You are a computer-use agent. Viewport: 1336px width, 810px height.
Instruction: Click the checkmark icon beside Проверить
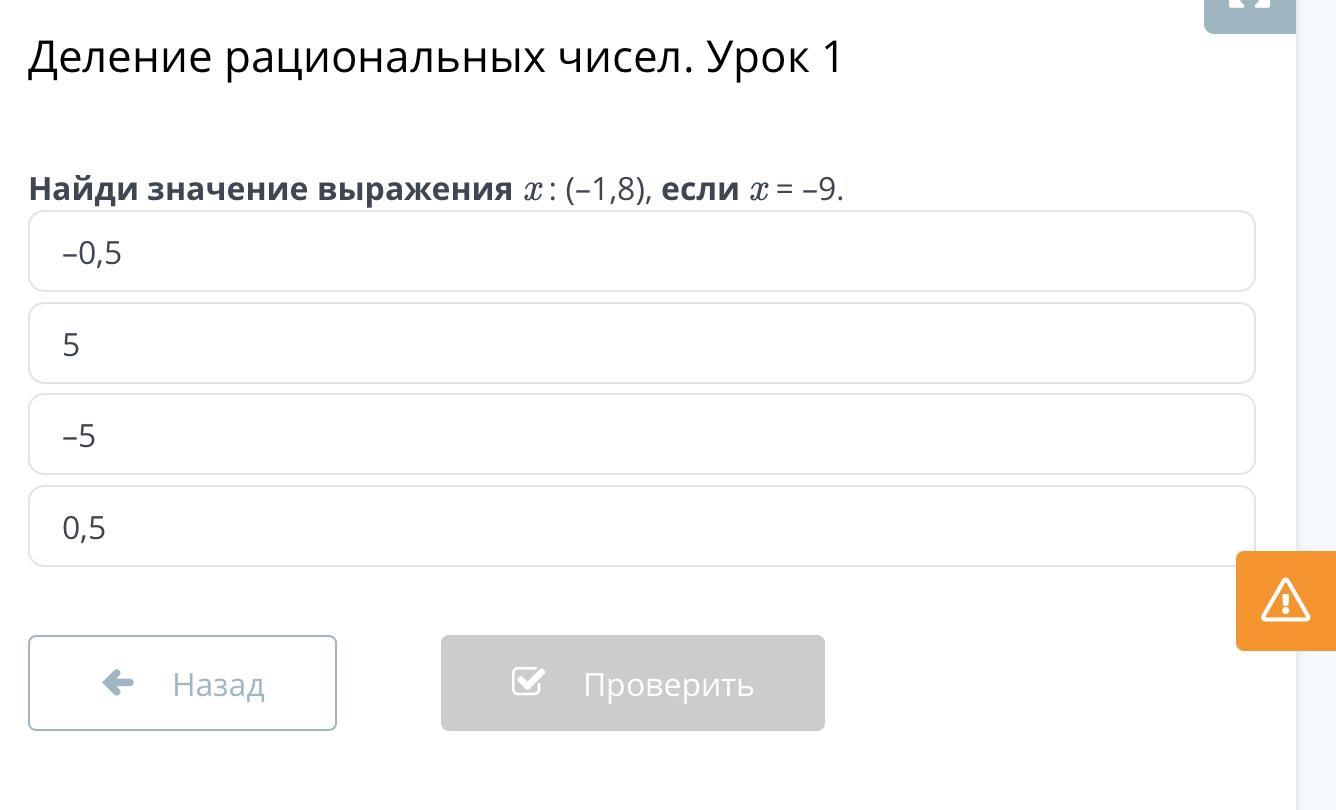tap(527, 682)
